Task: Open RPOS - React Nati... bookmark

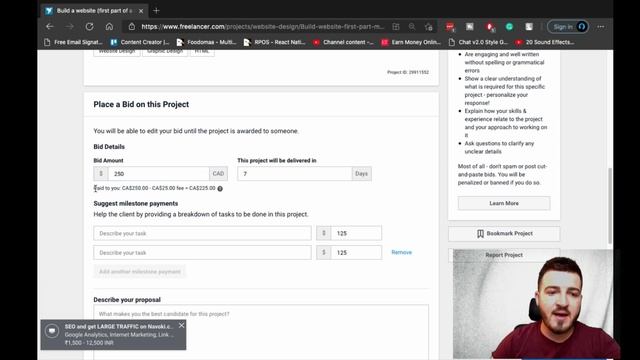Action: 274,42
